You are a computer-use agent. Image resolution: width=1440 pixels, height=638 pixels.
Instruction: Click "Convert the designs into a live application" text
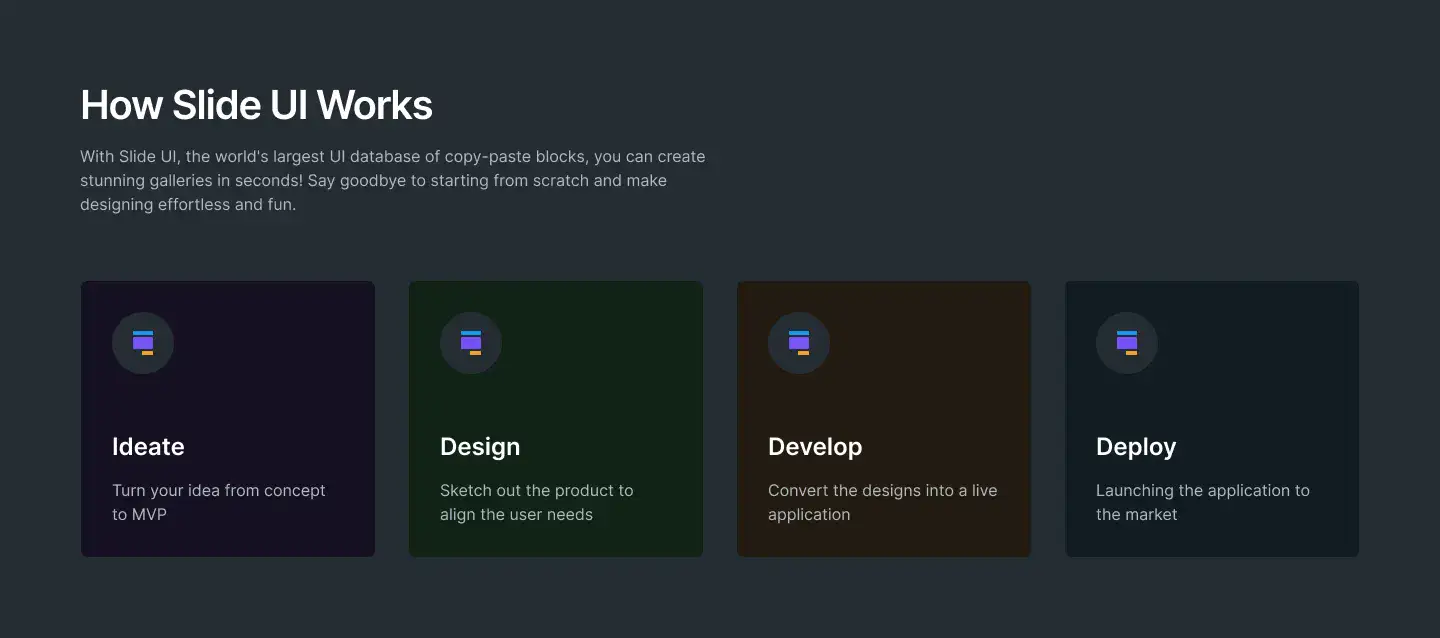tap(883, 502)
